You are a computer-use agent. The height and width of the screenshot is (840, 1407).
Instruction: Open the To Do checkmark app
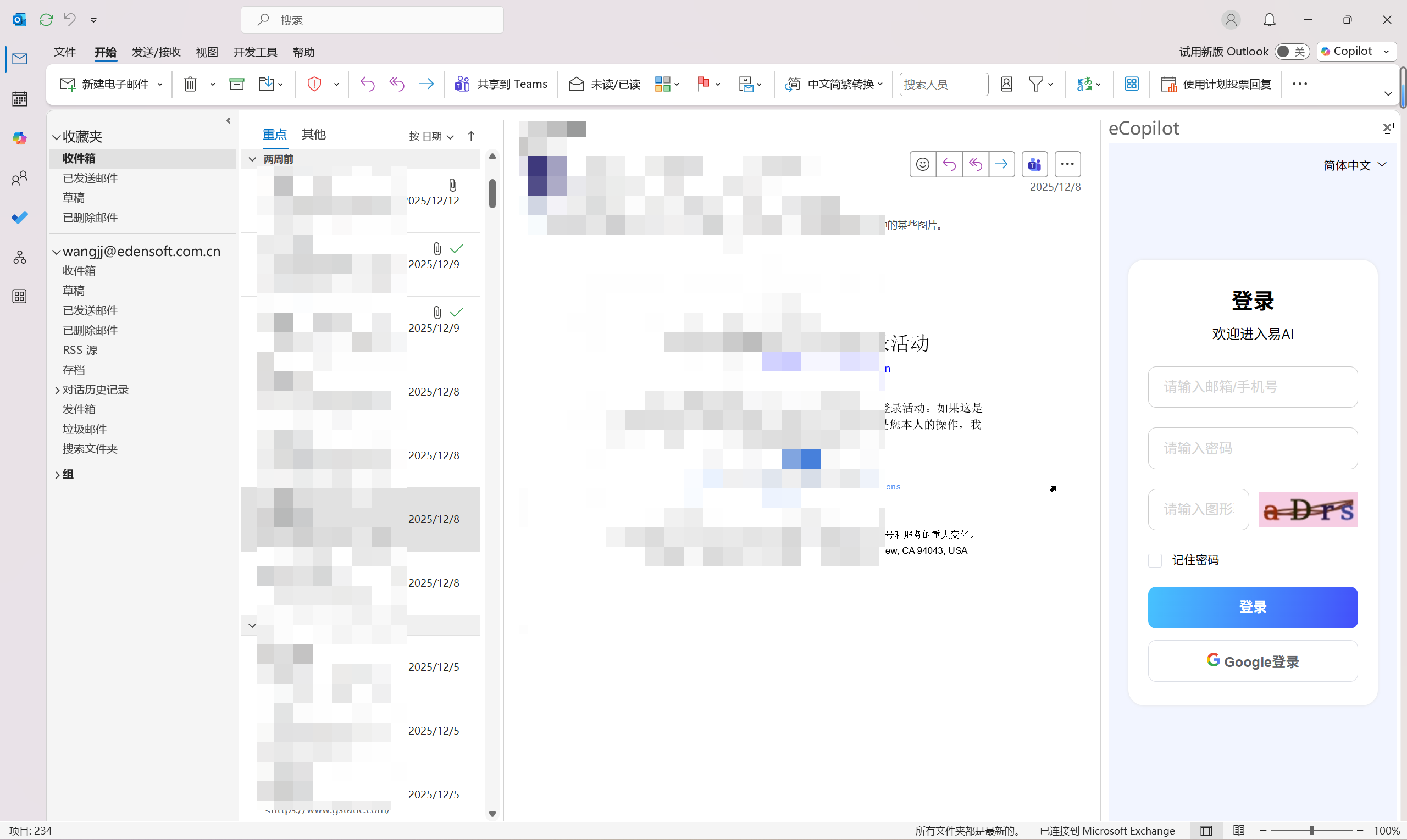[20, 218]
